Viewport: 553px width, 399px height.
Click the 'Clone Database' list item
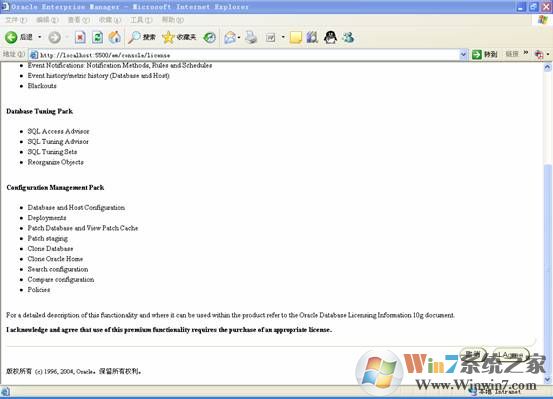[50, 248]
